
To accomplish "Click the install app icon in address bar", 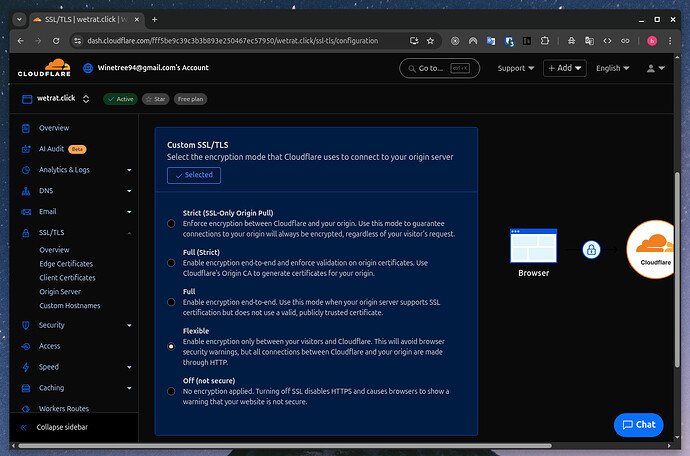I will pos(414,41).
